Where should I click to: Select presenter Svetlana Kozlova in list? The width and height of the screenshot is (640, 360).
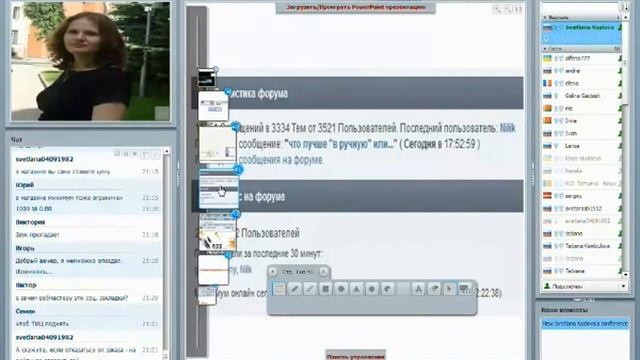pos(582,27)
